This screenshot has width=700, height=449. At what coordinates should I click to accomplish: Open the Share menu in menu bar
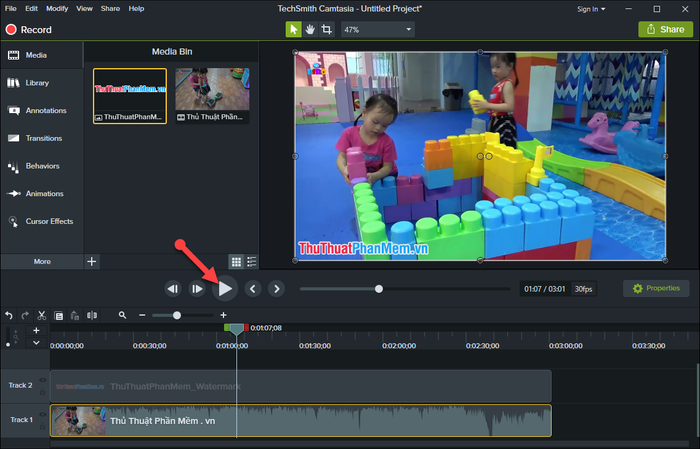coord(110,8)
